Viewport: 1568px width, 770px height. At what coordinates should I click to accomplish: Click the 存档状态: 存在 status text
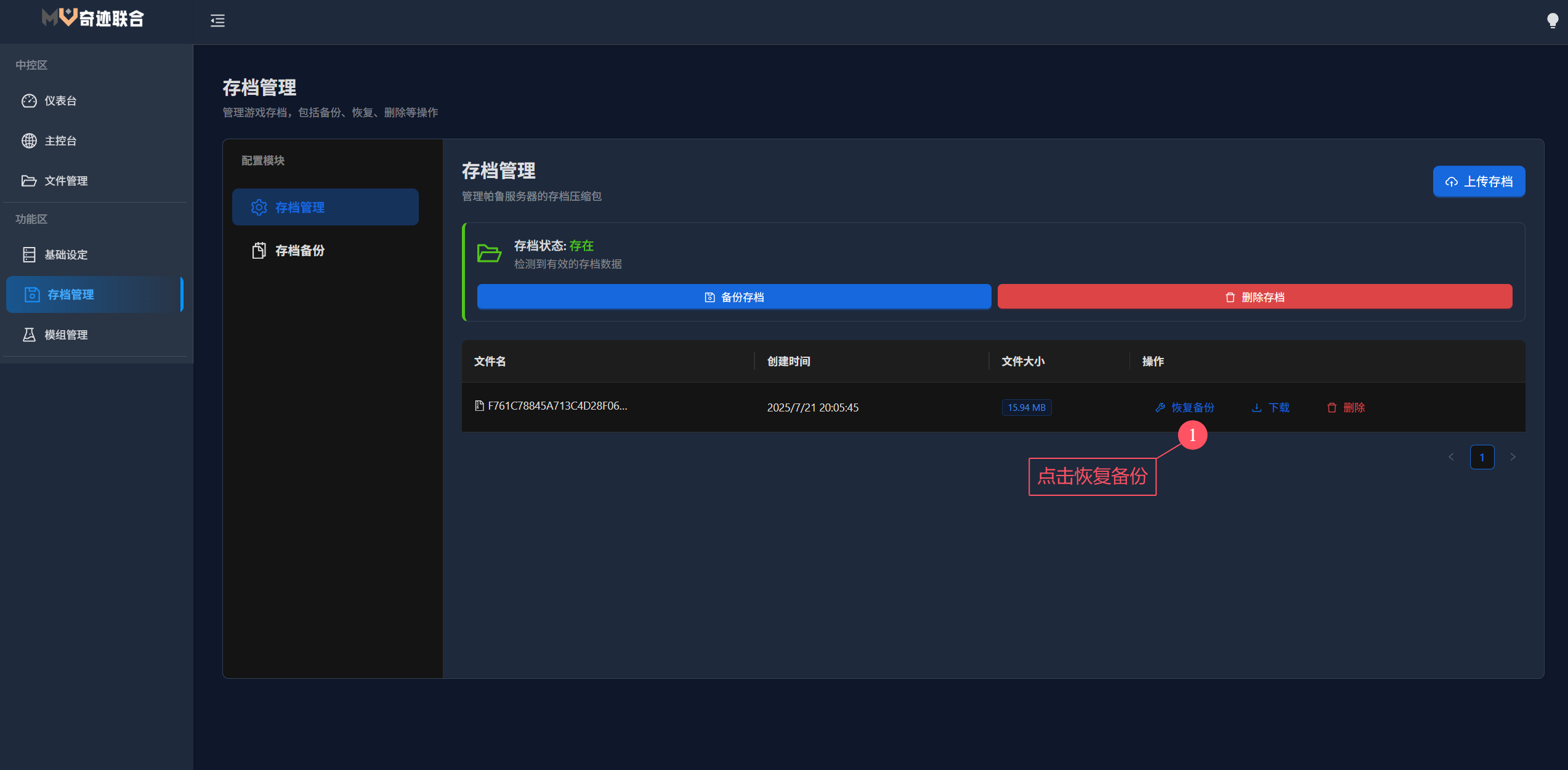point(554,246)
